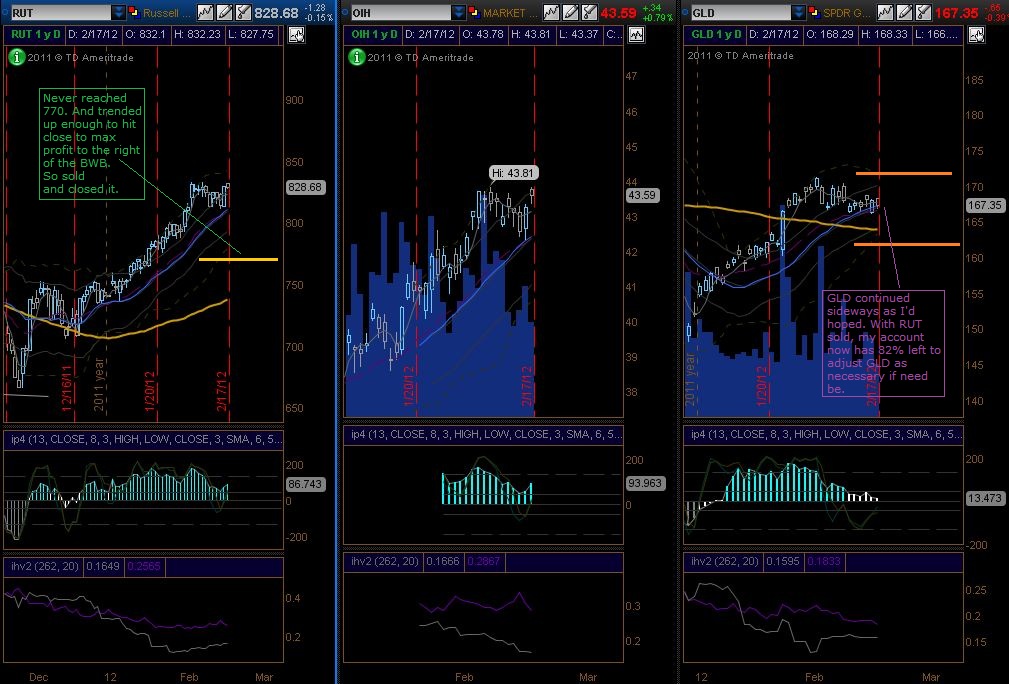The width and height of the screenshot is (1009, 684).
Task: Click the ip4 study label under RUT chart
Action: (x=147, y=439)
